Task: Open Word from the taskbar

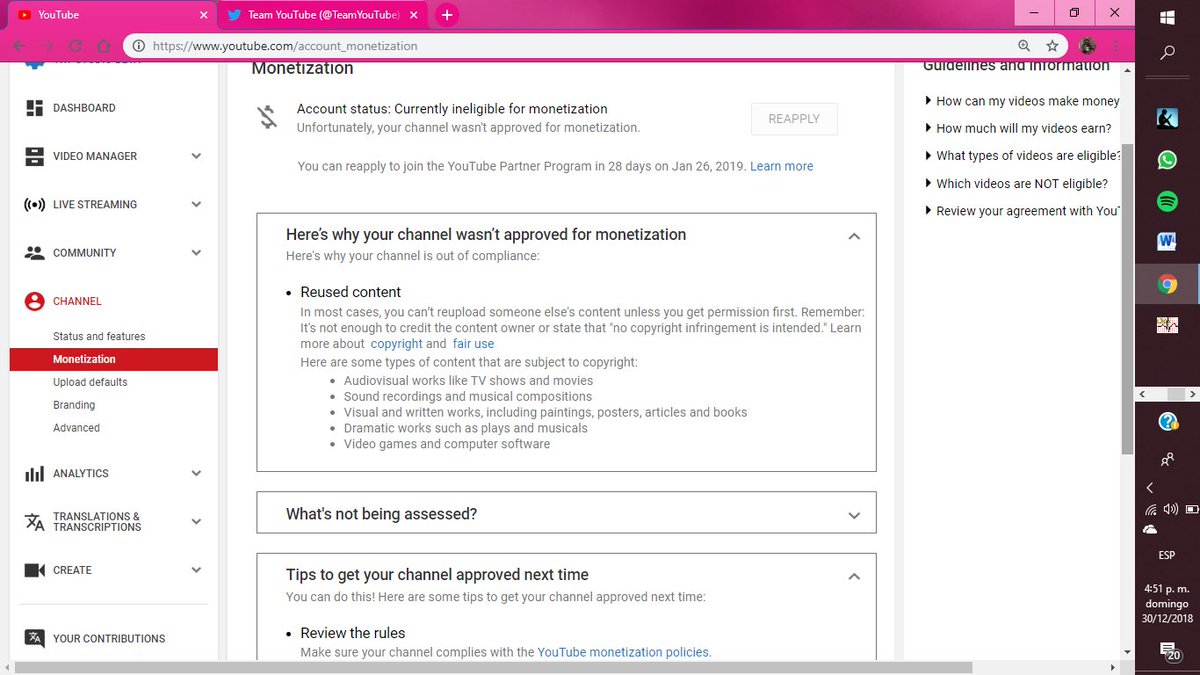Action: click(x=1167, y=242)
